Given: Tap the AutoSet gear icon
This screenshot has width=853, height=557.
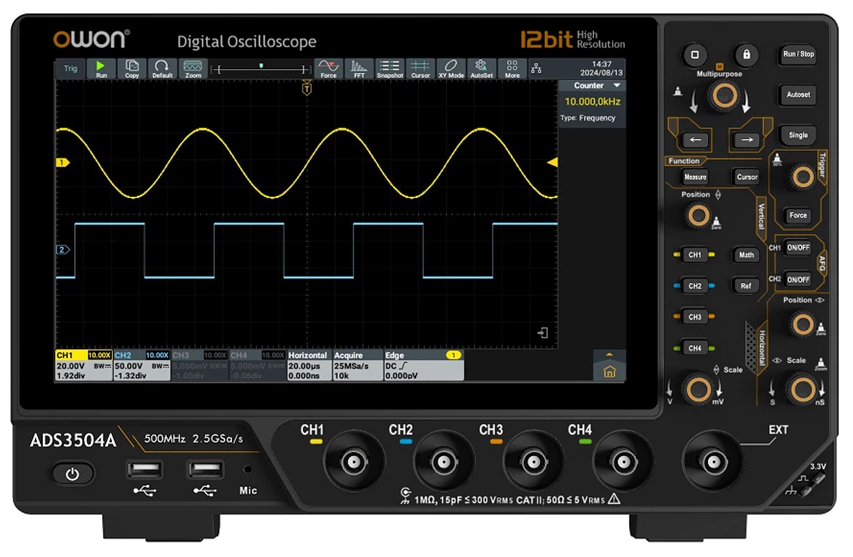Looking at the screenshot, I should (482, 68).
